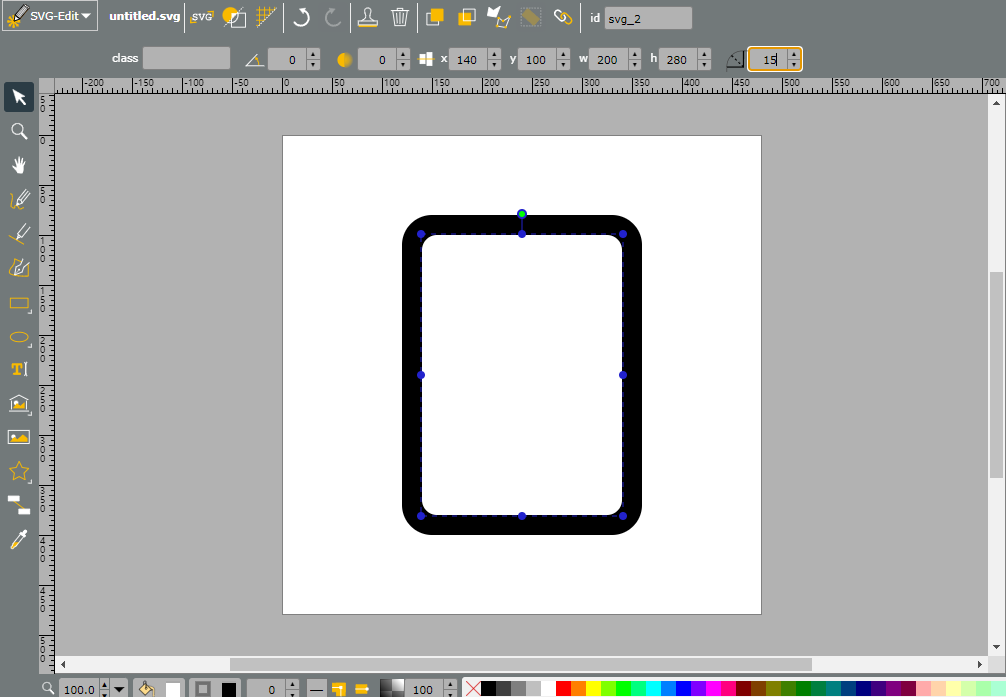The width and height of the screenshot is (1006, 697).
Task: Click the Undo arrow
Action: pos(301,17)
